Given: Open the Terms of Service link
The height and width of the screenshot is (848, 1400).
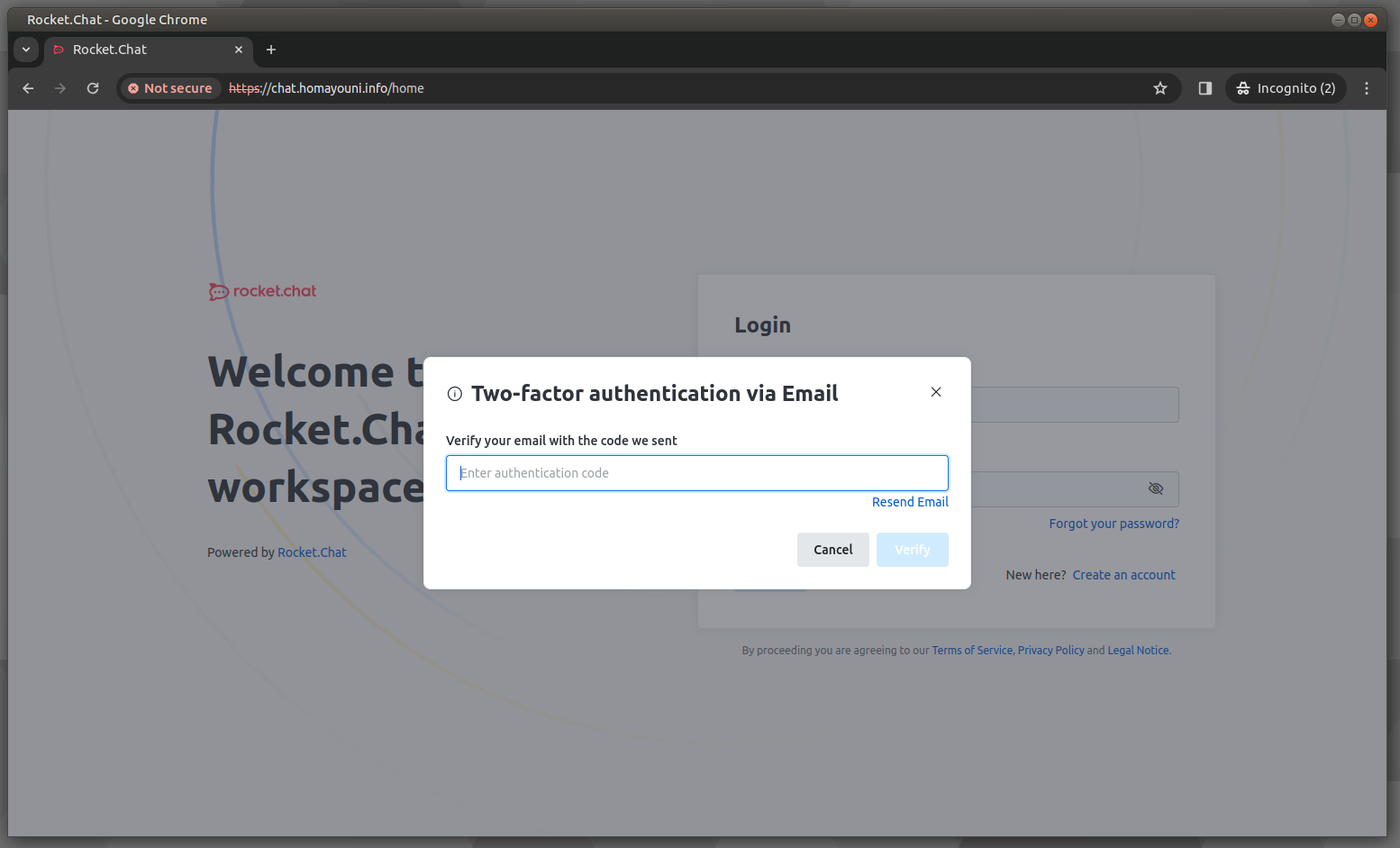Looking at the screenshot, I should (x=972, y=651).
